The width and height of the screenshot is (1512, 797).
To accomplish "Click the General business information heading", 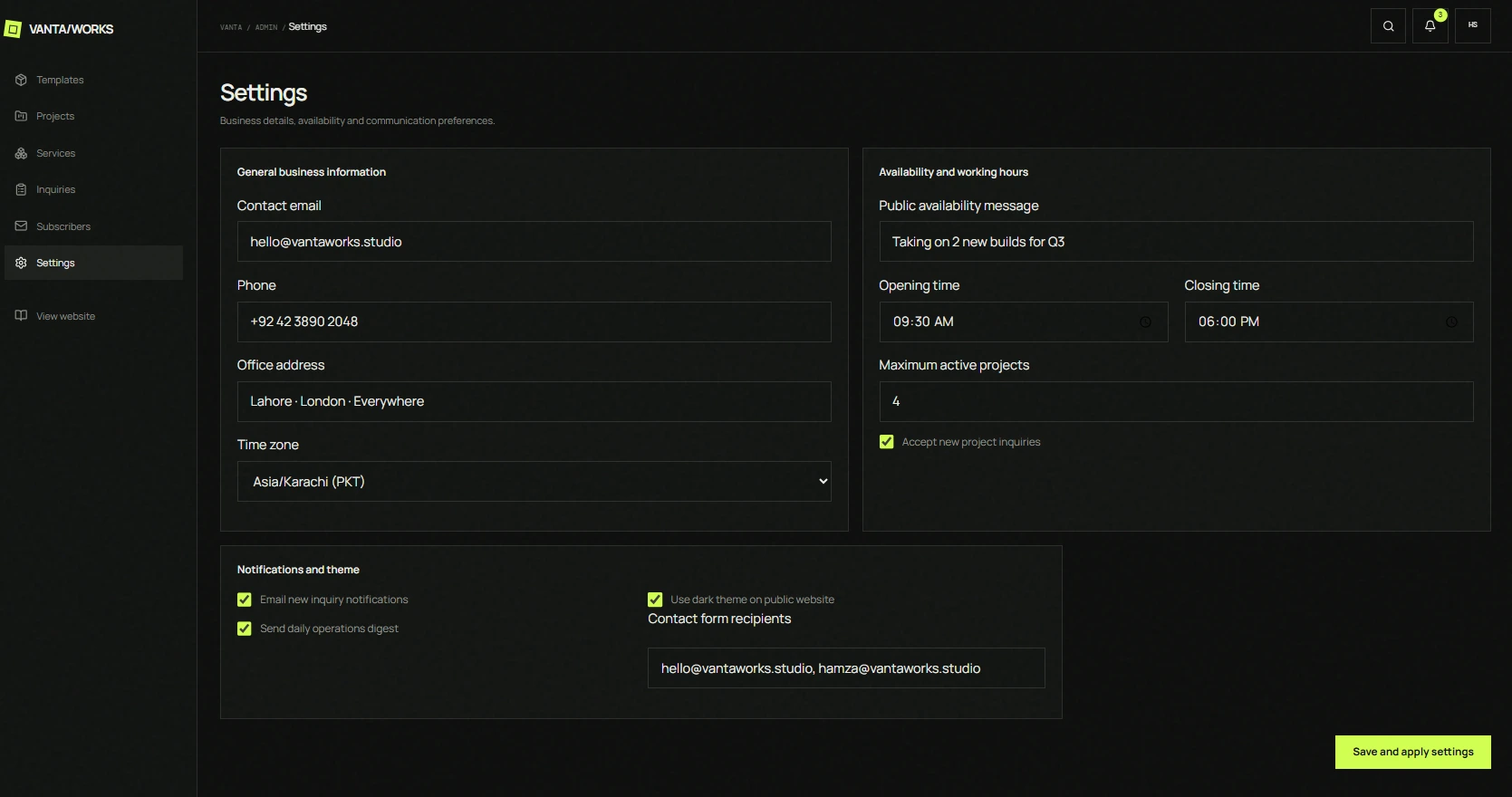I will coord(312,172).
